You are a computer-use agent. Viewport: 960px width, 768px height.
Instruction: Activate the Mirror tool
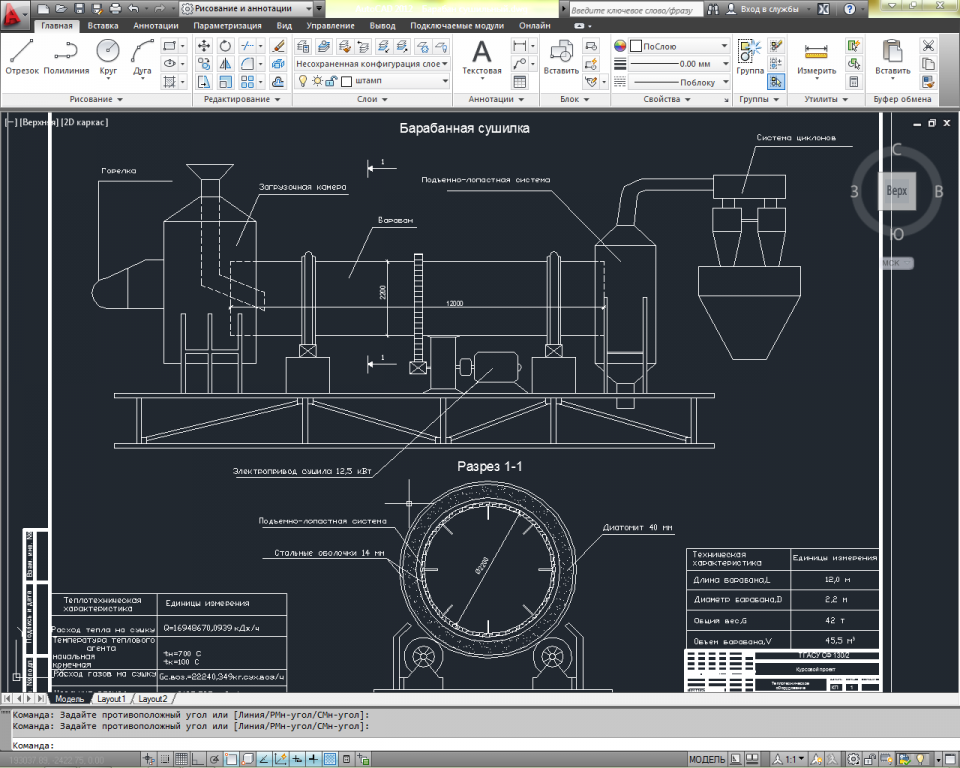(225, 64)
